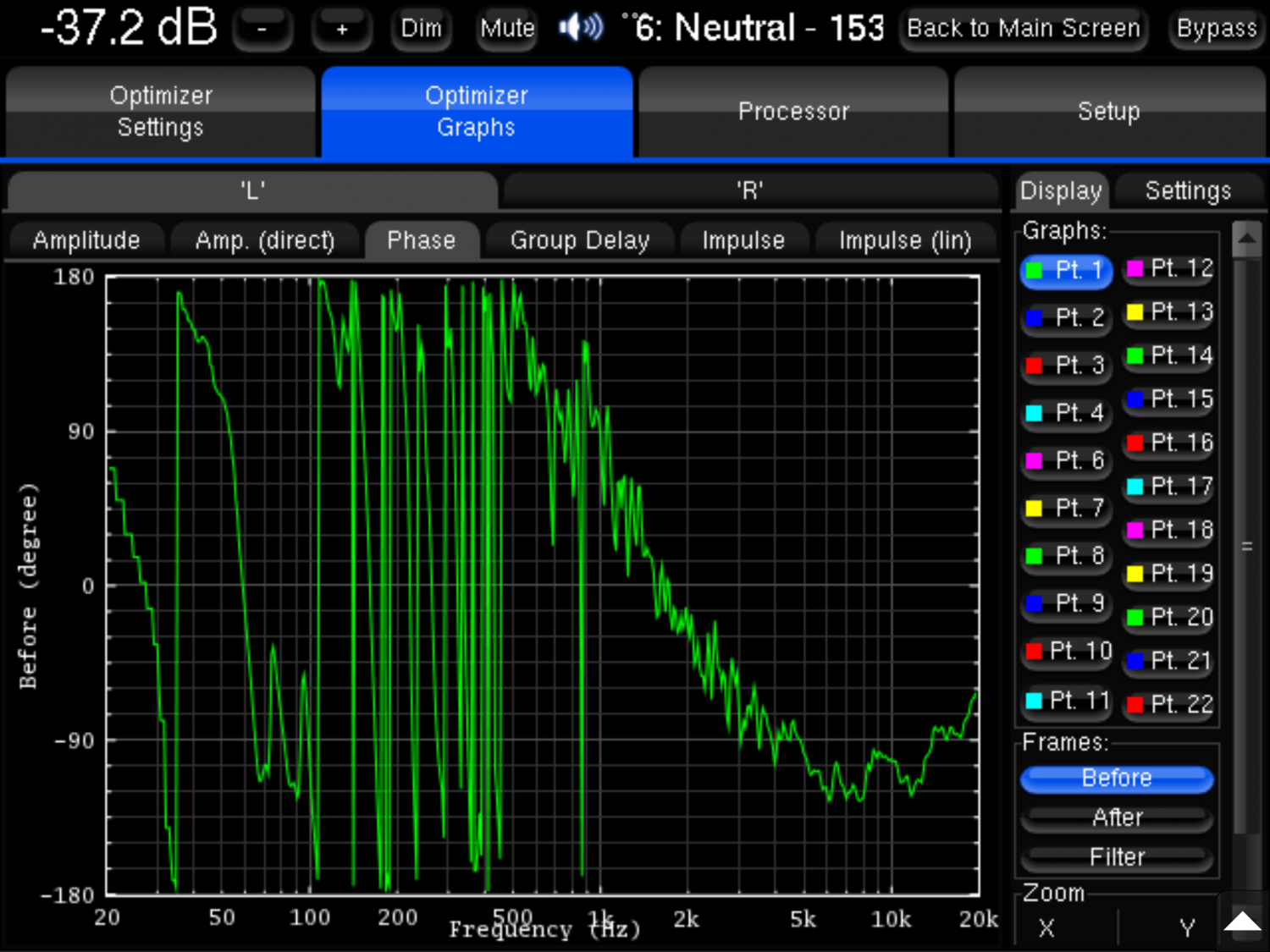Click scrollbar up arrow in Display panel
This screenshot has height=952, width=1270.
tap(1246, 239)
